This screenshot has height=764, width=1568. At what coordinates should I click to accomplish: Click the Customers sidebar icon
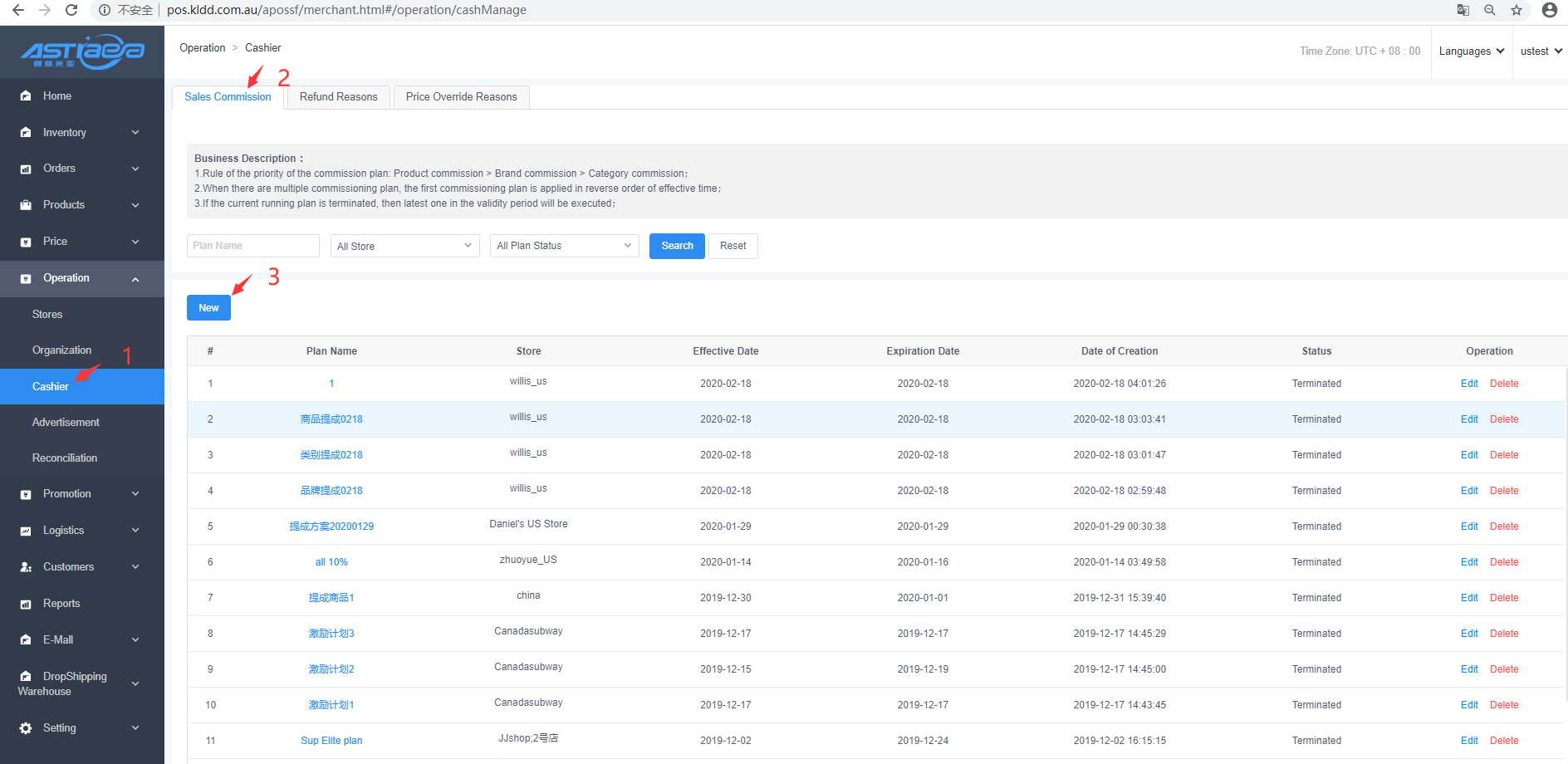[26, 567]
